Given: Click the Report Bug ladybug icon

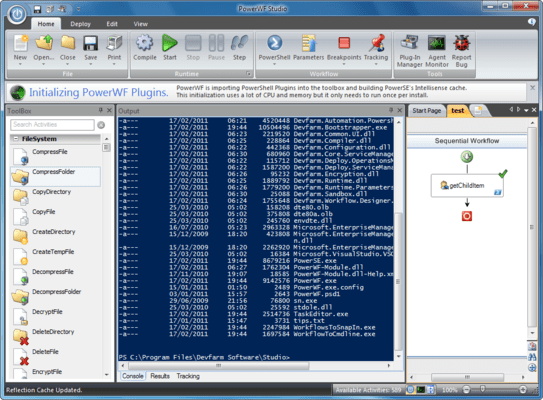Looking at the screenshot, I should tap(461, 43).
